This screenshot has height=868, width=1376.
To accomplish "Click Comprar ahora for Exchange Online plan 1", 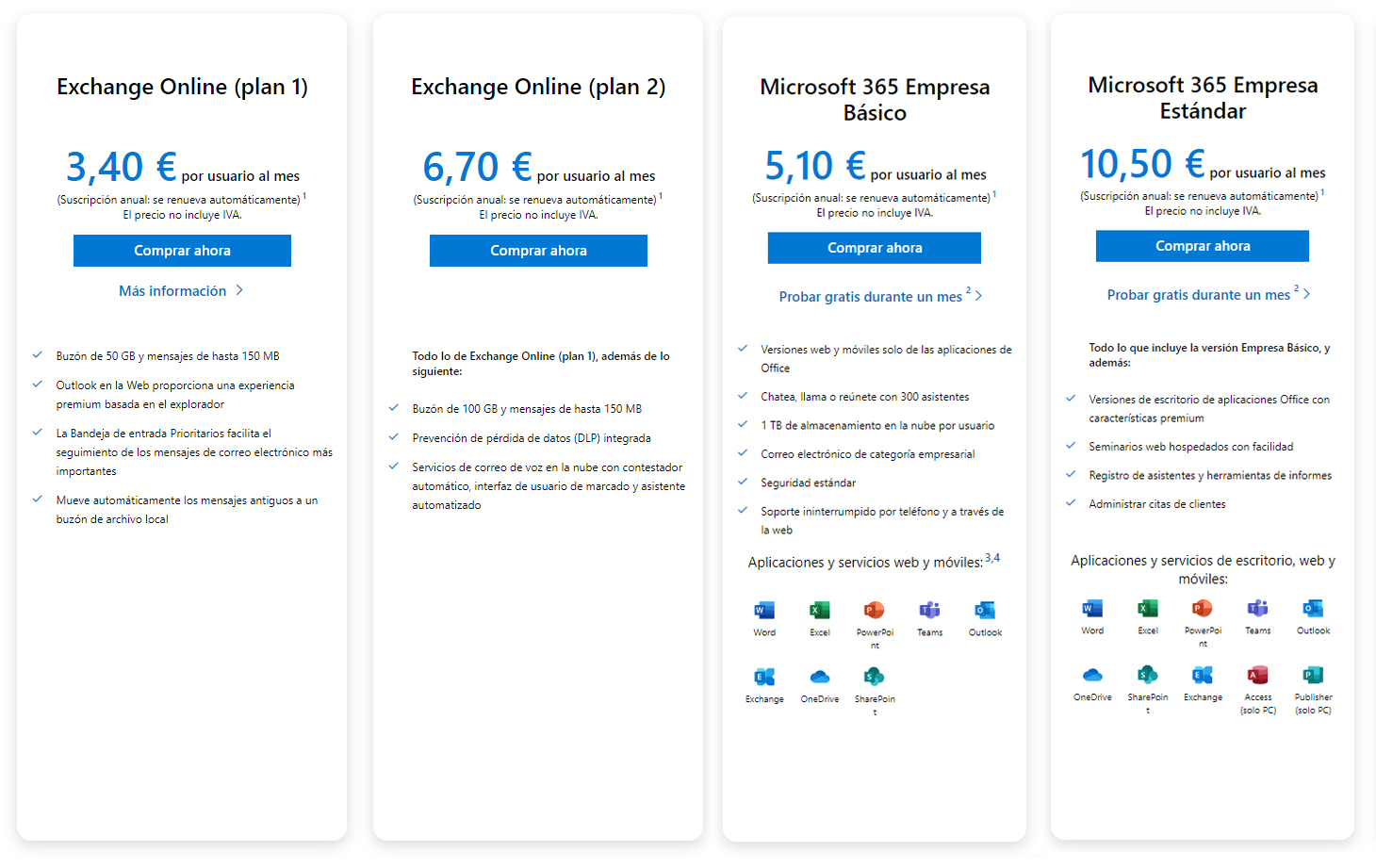I will pyautogui.click(x=182, y=251).
